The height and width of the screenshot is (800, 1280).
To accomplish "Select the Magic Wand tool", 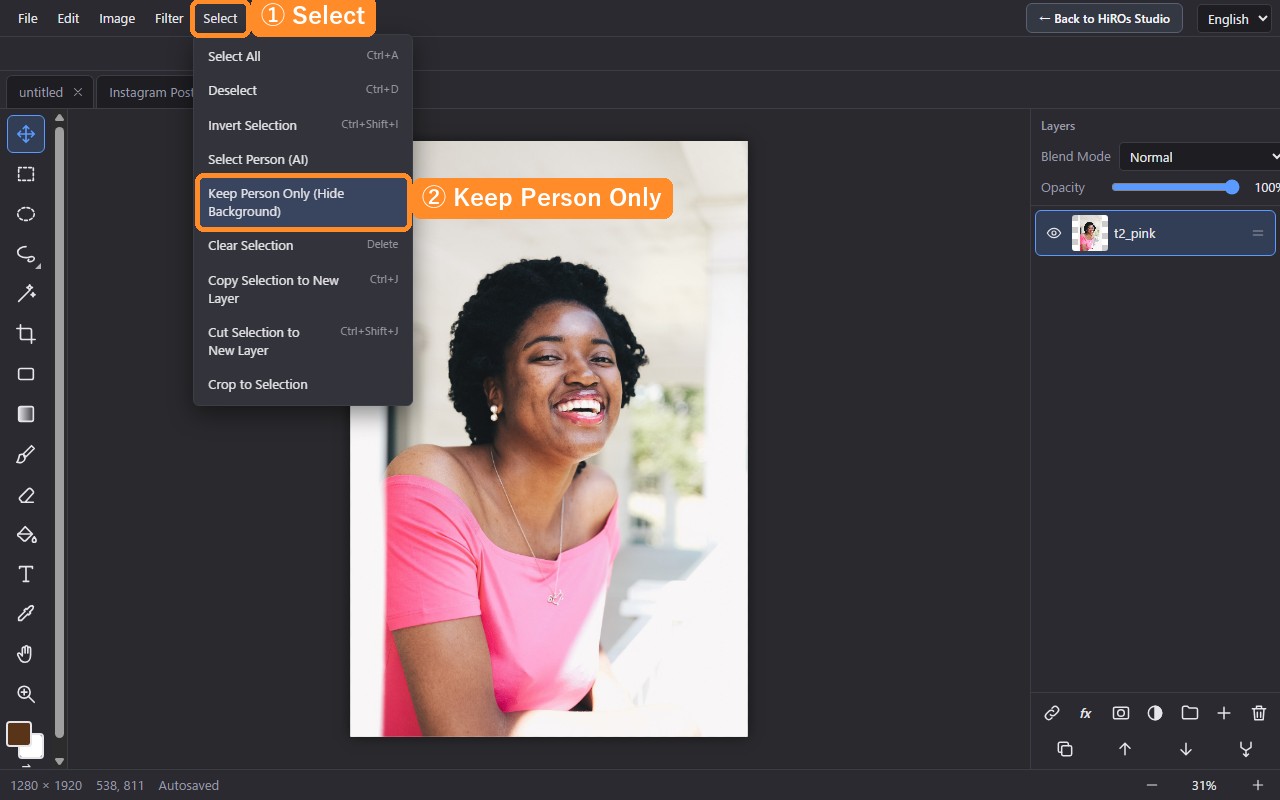I will pos(26,294).
